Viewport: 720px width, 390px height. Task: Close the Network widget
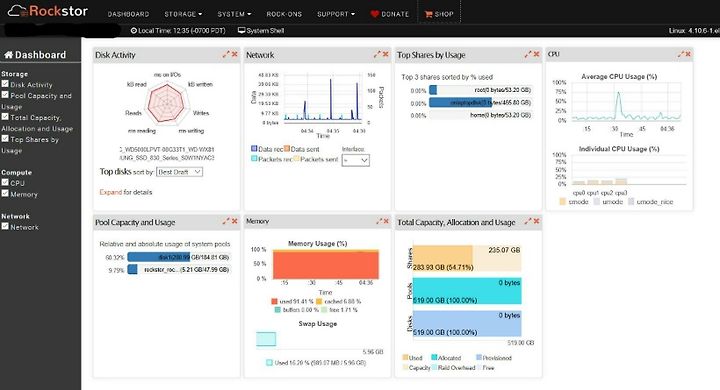coord(386,54)
